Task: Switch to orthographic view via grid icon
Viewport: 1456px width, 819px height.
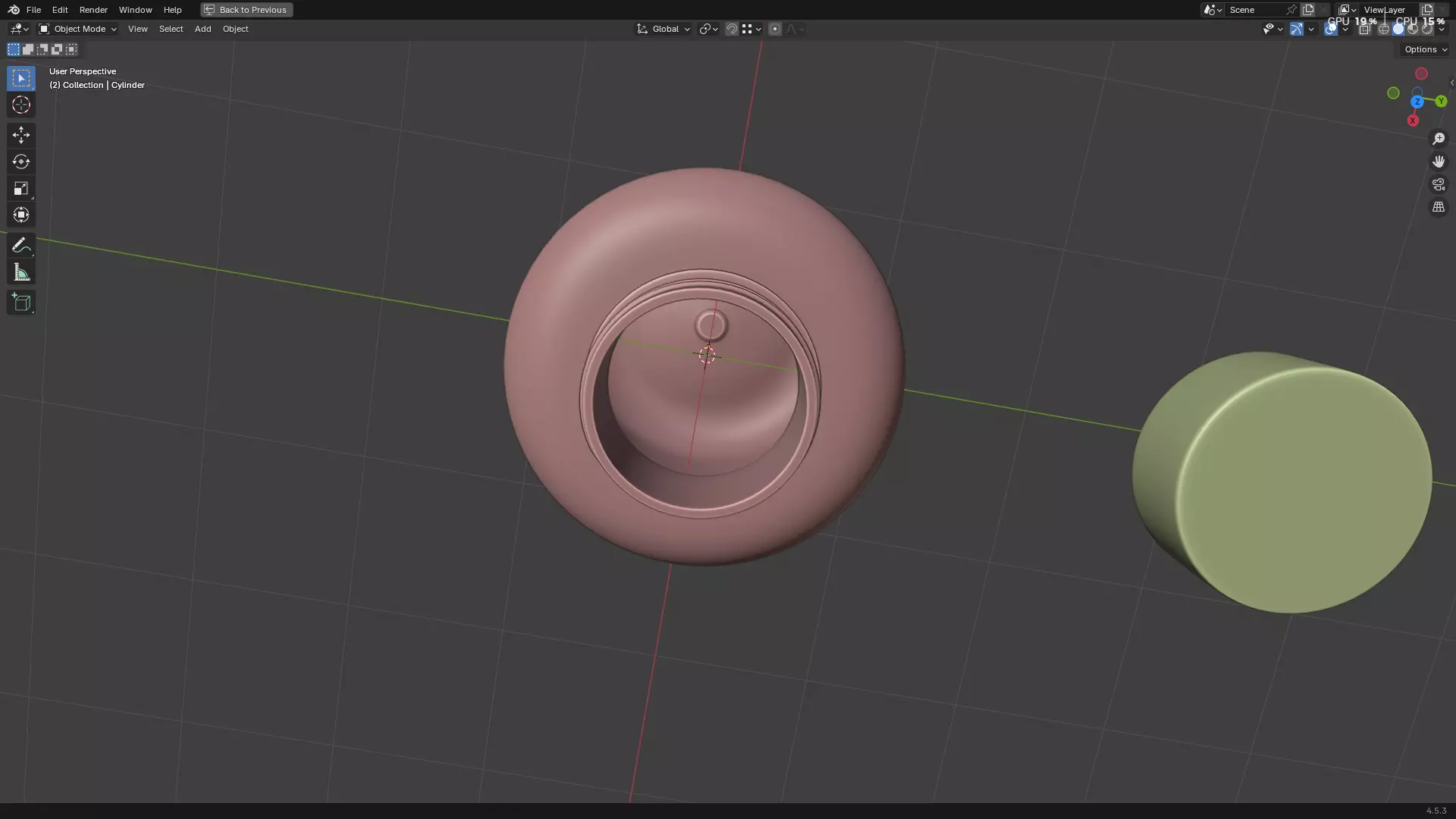Action: pyautogui.click(x=1438, y=207)
